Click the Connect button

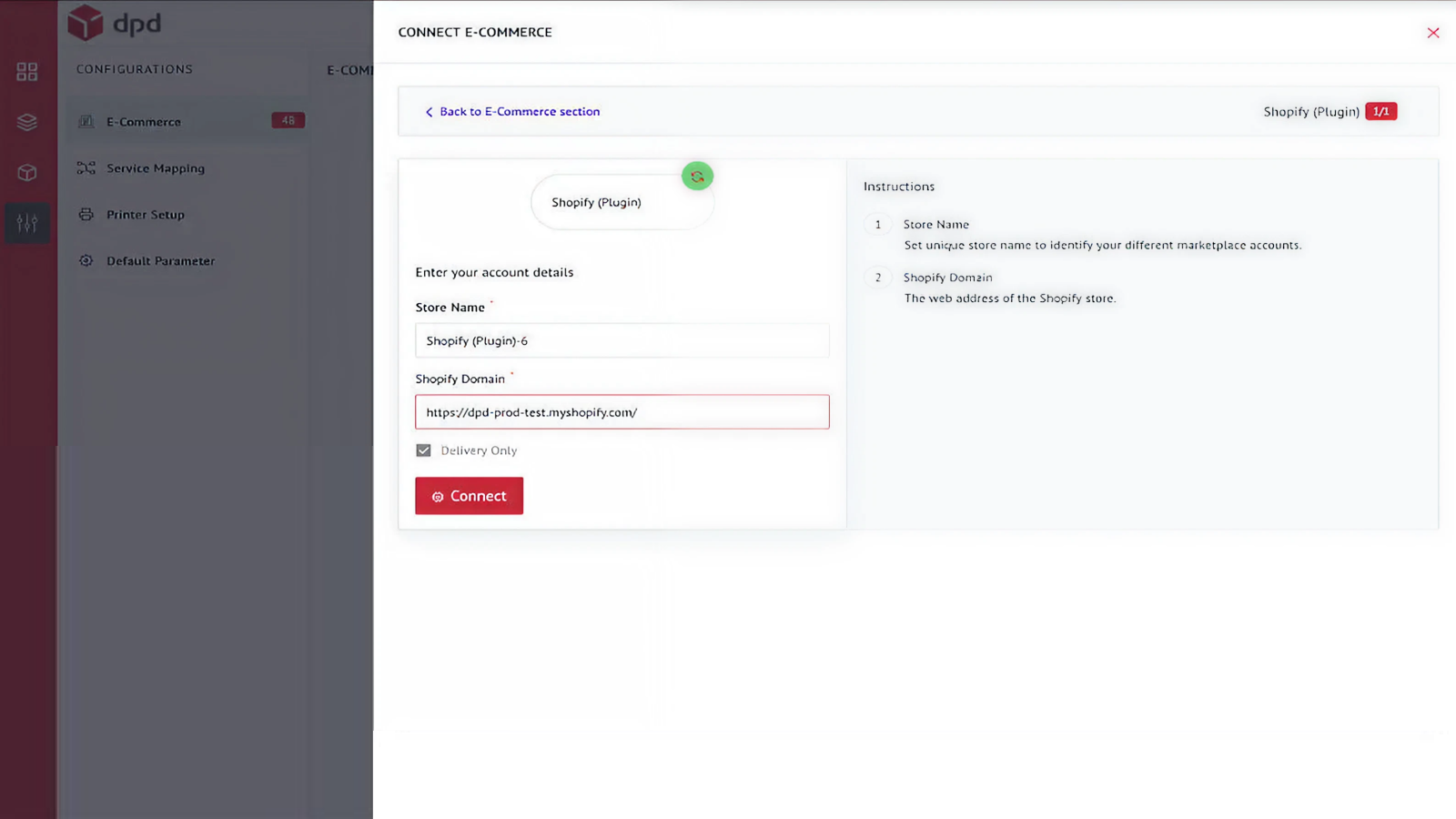tap(469, 495)
